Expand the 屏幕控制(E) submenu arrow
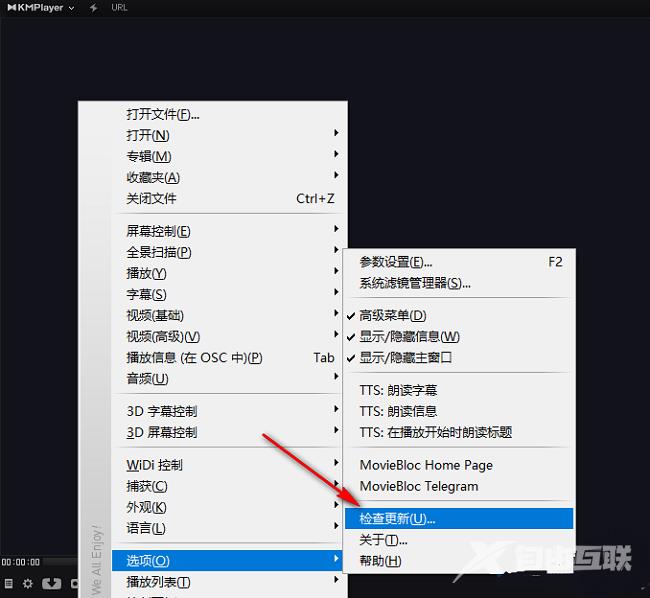 [x=336, y=228]
